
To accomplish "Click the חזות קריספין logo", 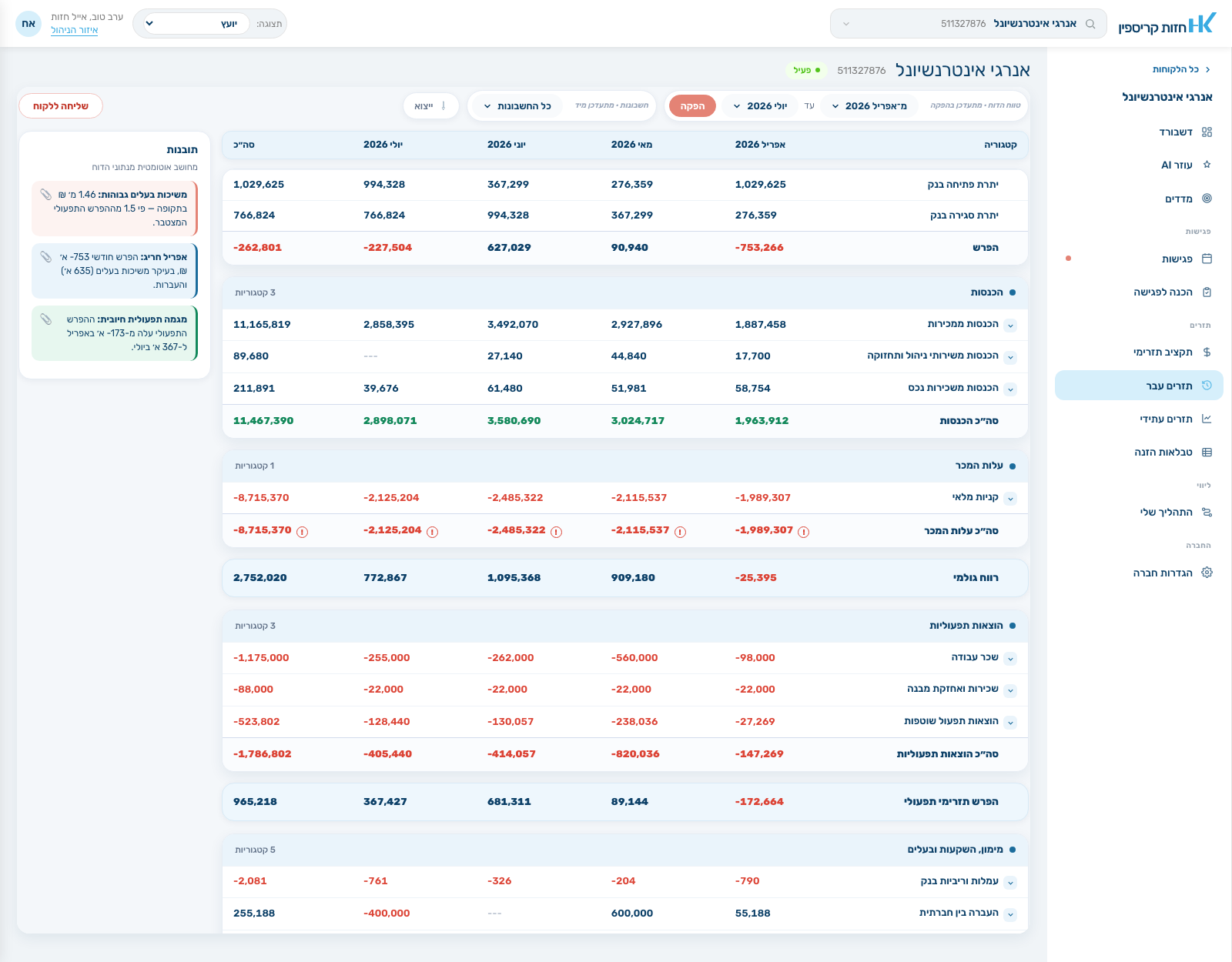I will [x=1167, y=24].
